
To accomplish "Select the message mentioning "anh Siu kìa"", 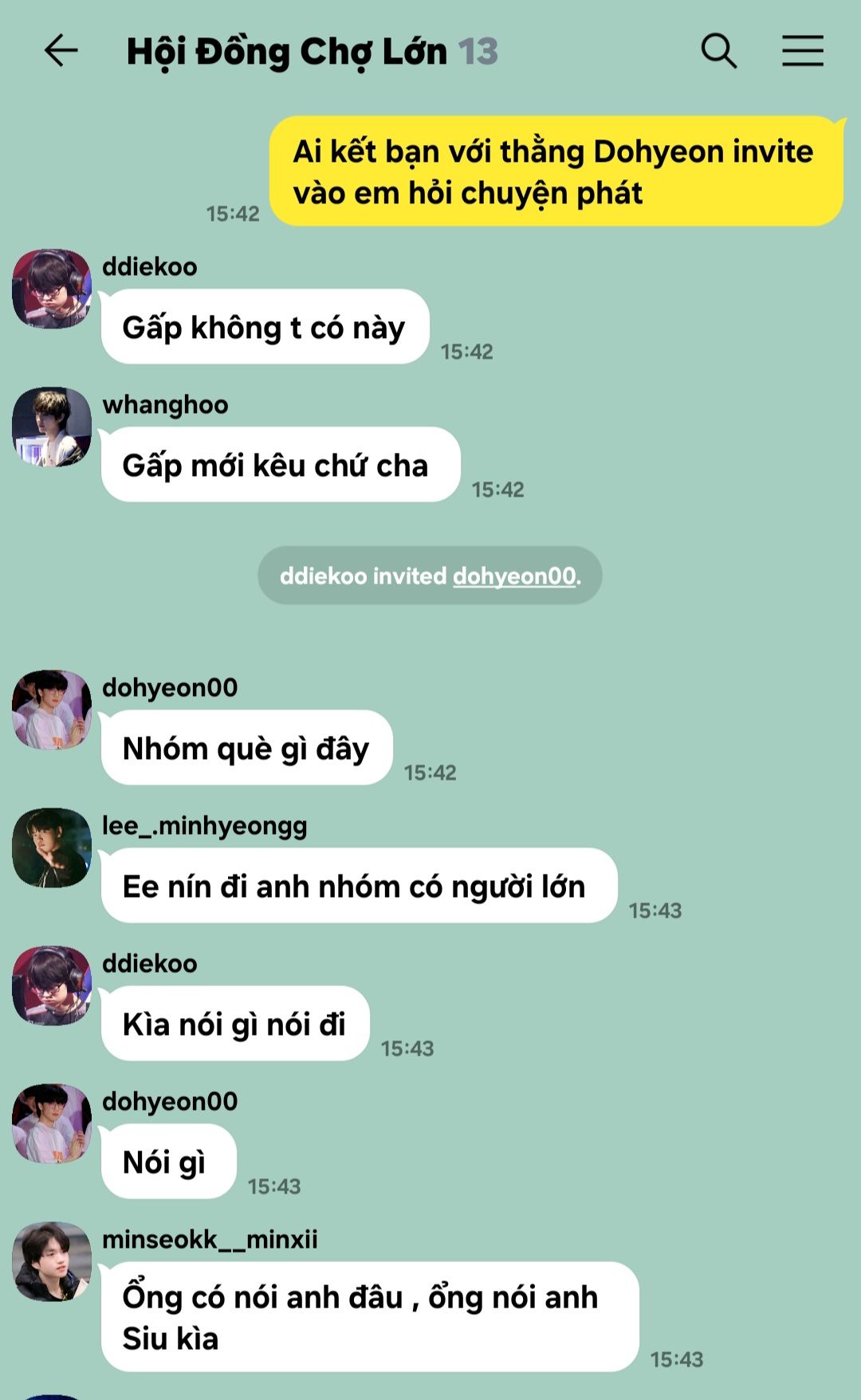I will click(370, 1317).
